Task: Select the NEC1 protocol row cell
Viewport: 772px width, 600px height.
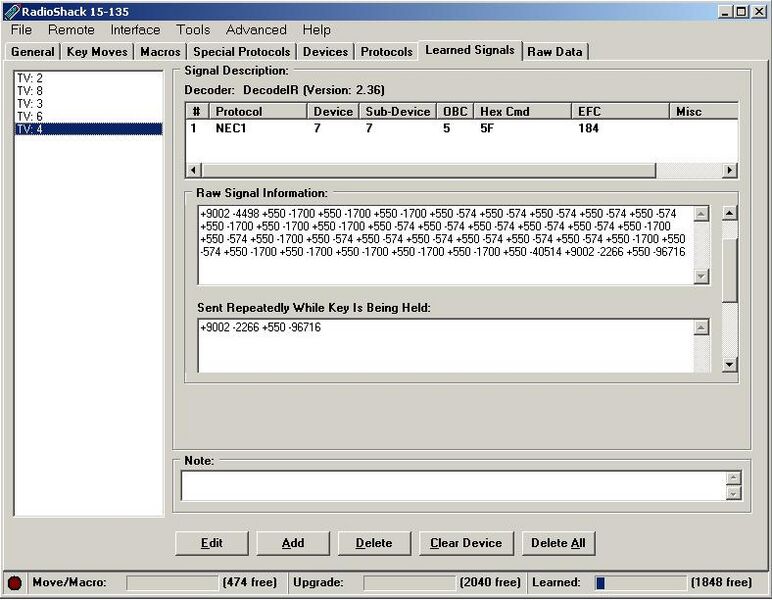Action: coord(231,128)
